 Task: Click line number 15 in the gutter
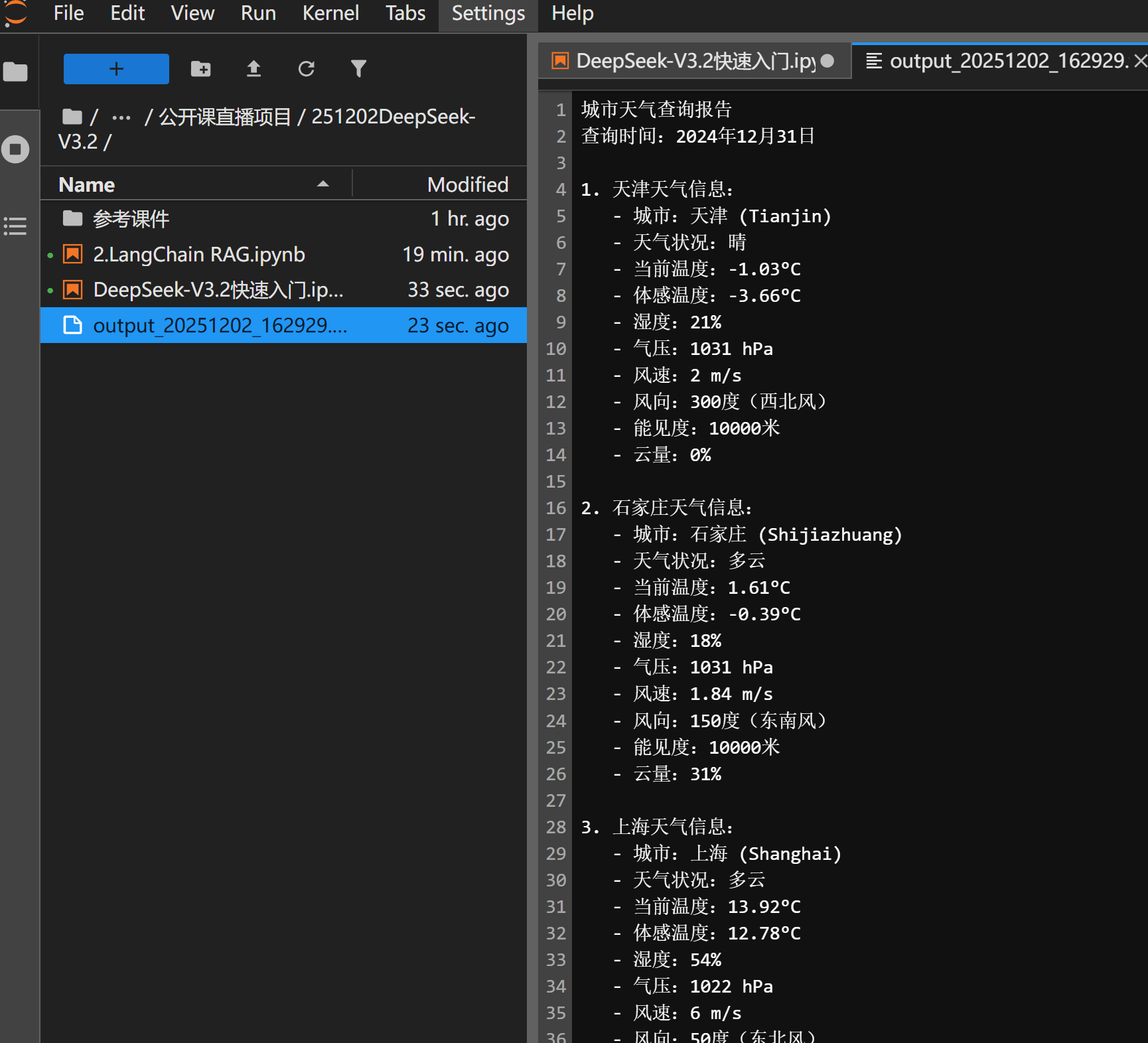pos(555,481)
